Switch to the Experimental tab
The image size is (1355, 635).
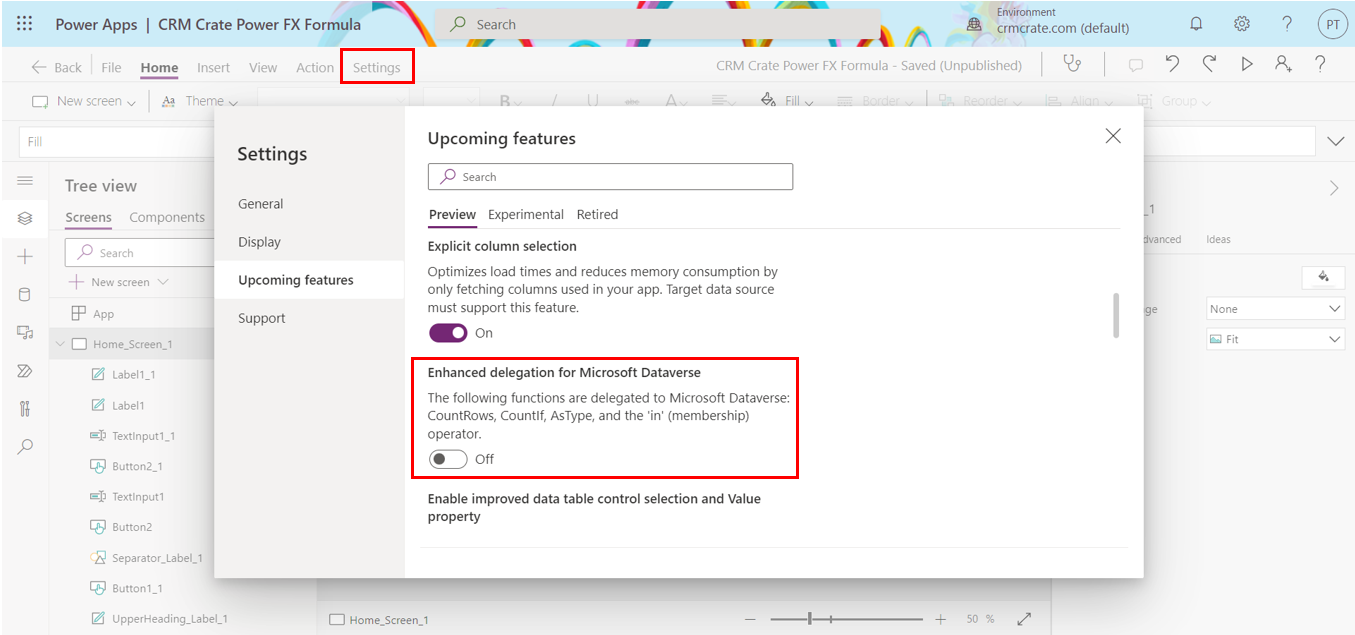(x=526, y=214)
